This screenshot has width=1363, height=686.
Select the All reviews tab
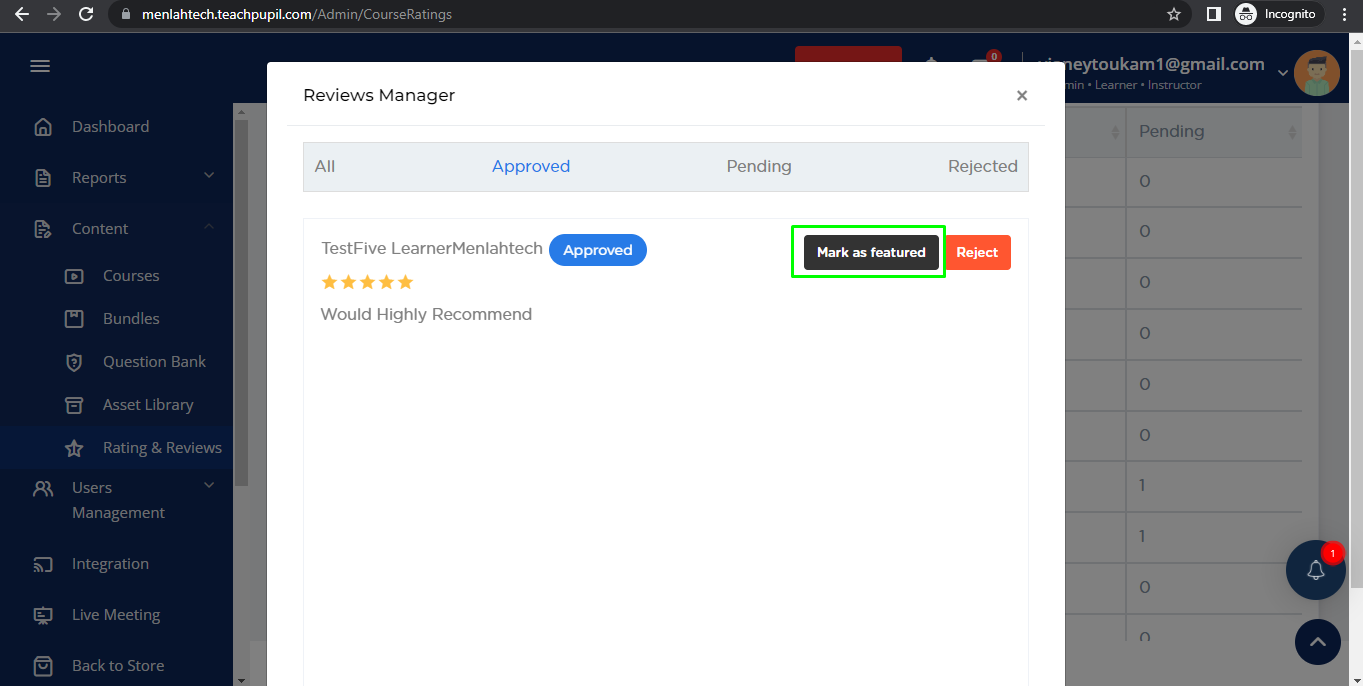[325, 166]
